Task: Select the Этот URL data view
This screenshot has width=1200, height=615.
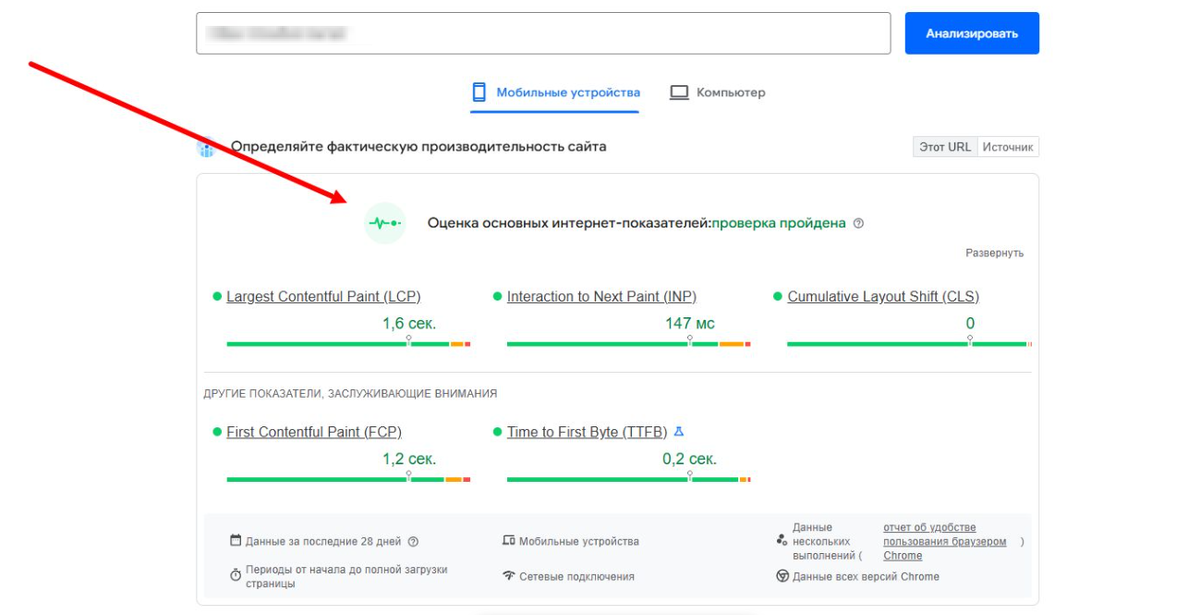Action: click(944, 146)
